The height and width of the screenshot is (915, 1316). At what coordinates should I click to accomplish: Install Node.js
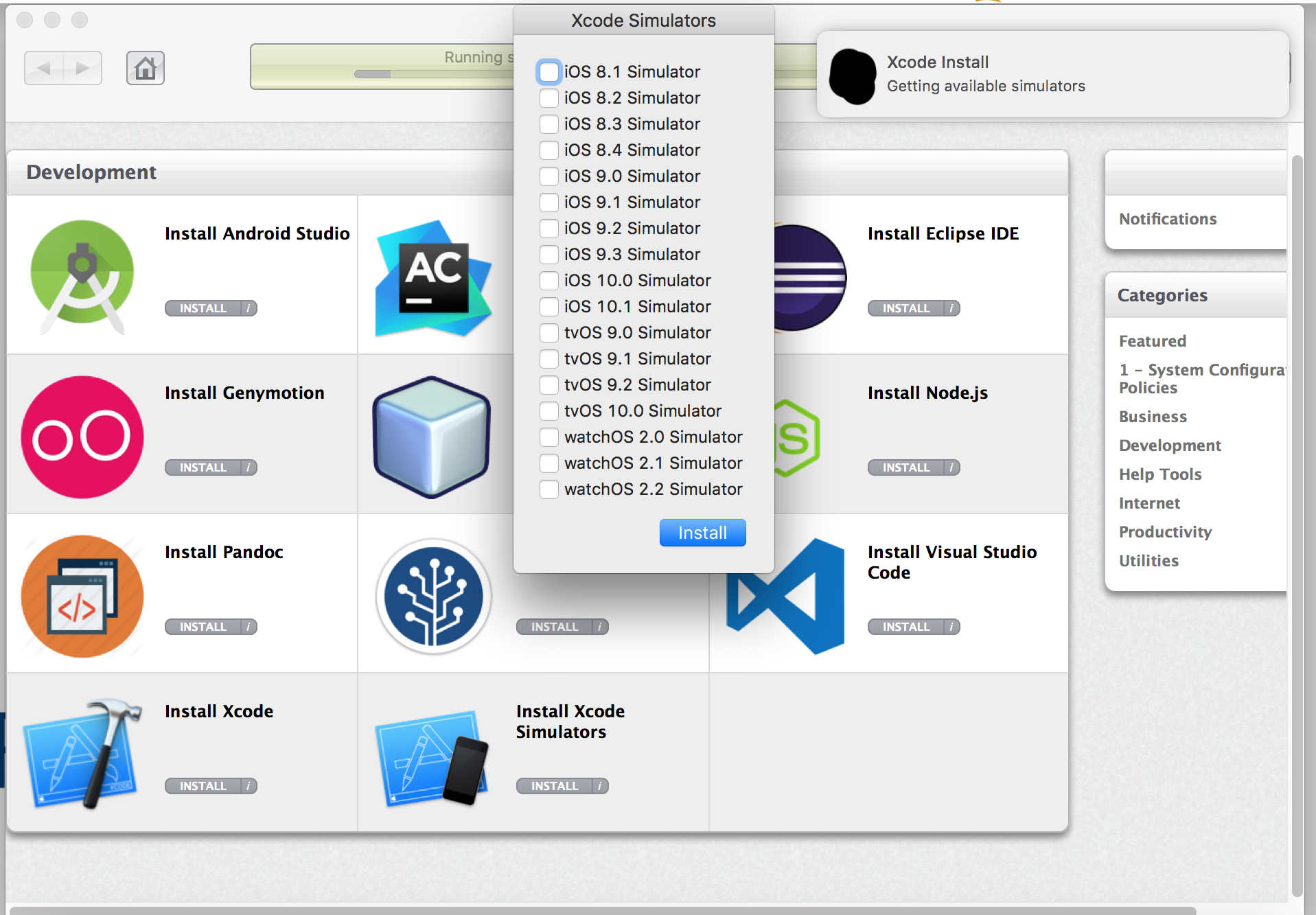point(906,467)
